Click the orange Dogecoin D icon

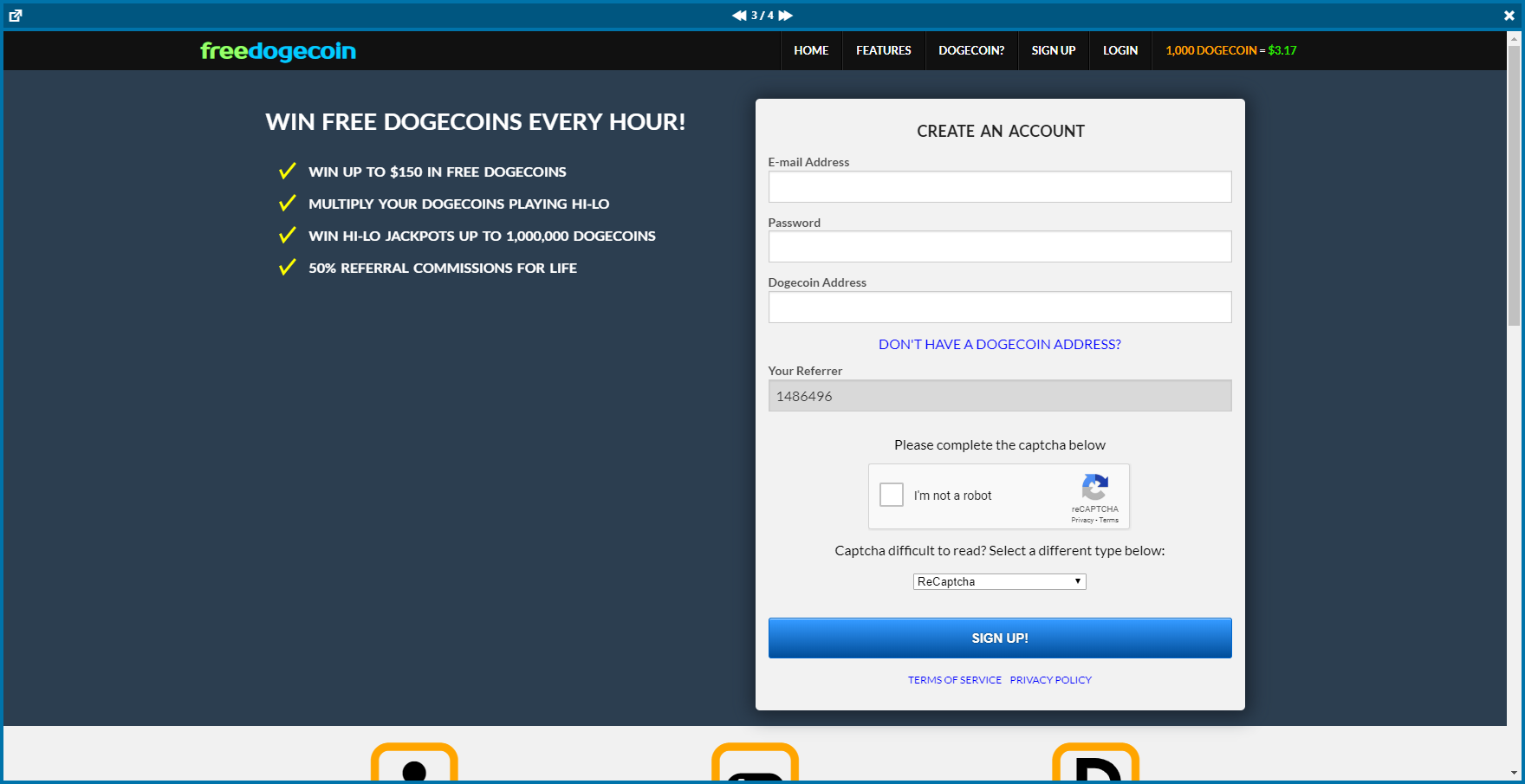[x=1095, y=763]
